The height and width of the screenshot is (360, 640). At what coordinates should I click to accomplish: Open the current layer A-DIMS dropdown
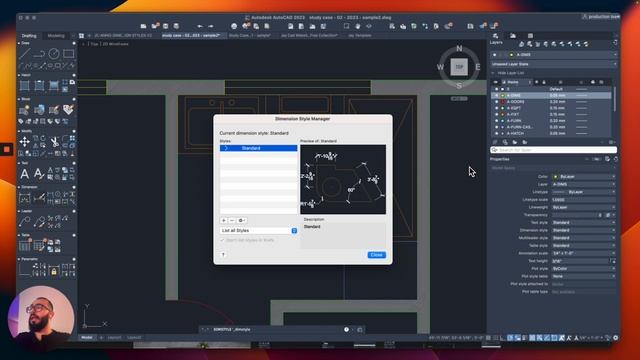coord(554,55)
